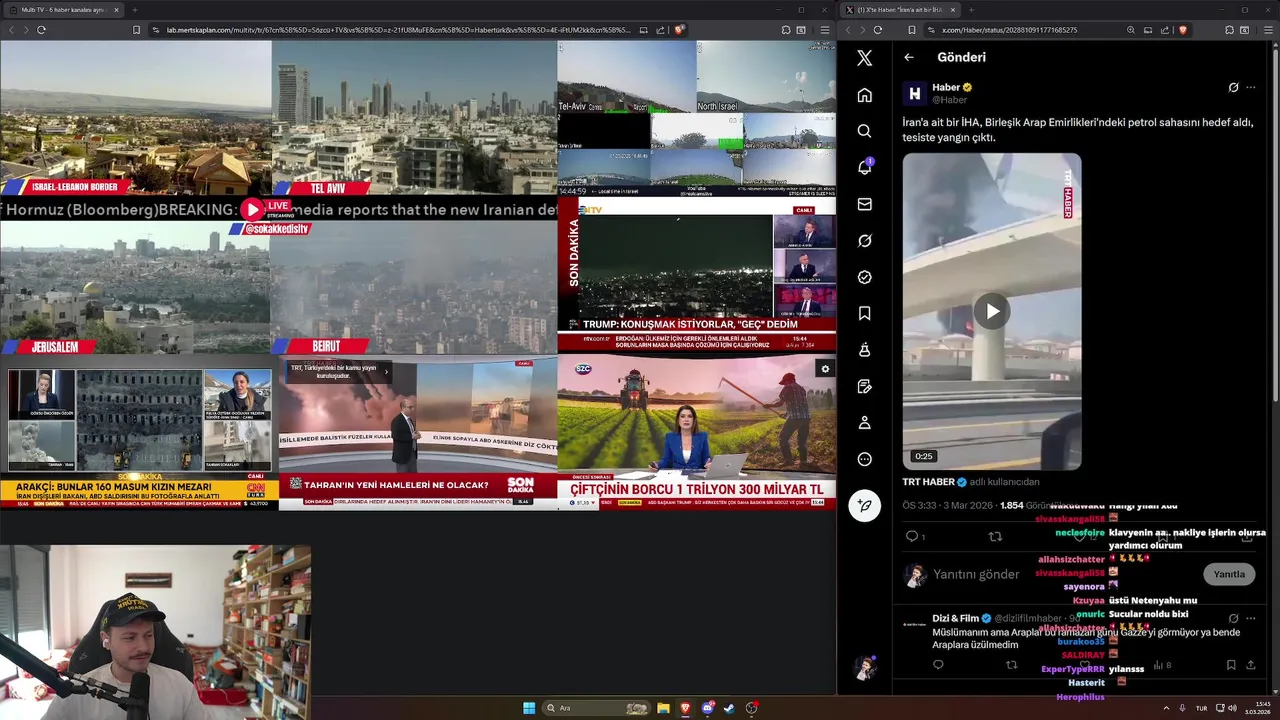Image resolution: width=1280 pixels, height=720 pixels.
Task: Open Grok explain icon on Haber post
Action: [1233, 88]
